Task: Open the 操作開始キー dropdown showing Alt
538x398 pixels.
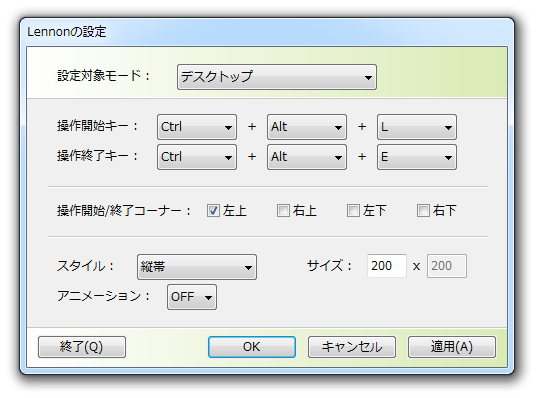Action: [307, 127]
